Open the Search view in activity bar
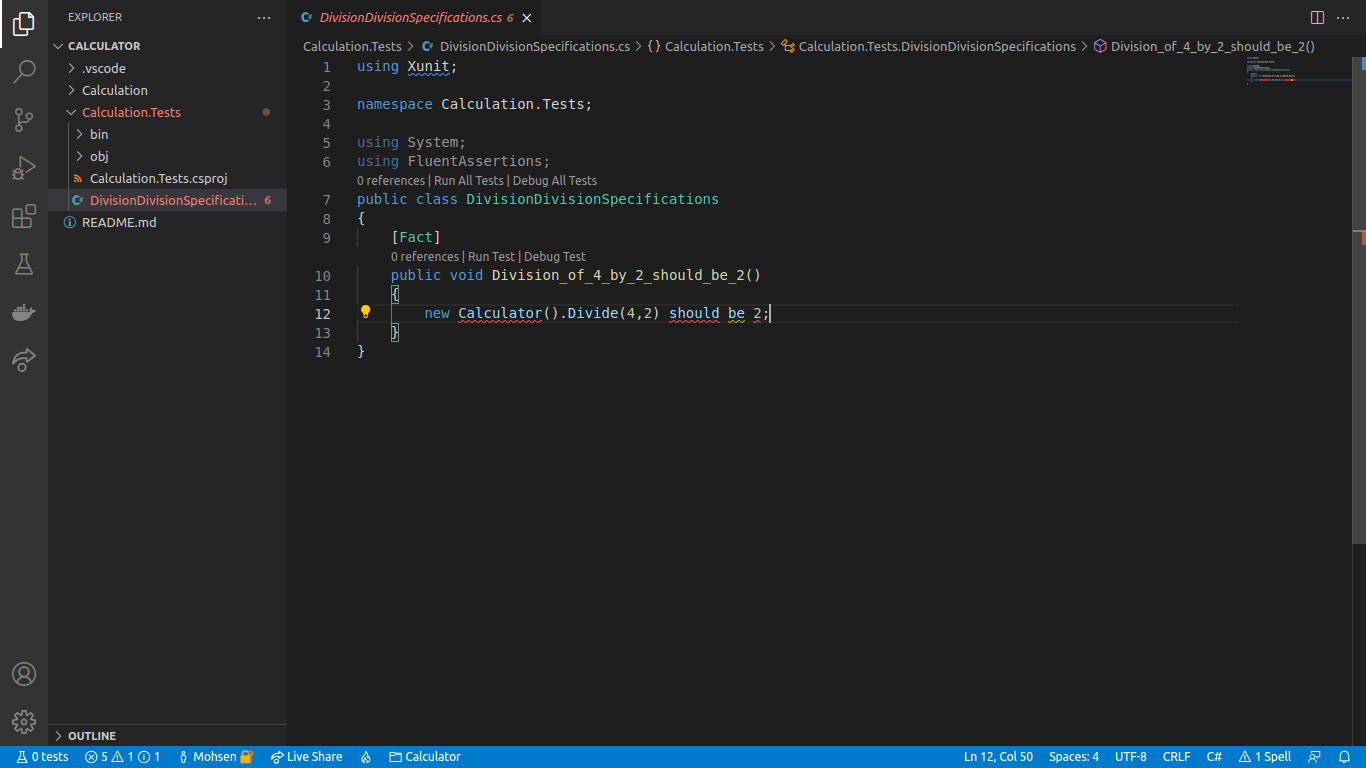 coord(24,72)
